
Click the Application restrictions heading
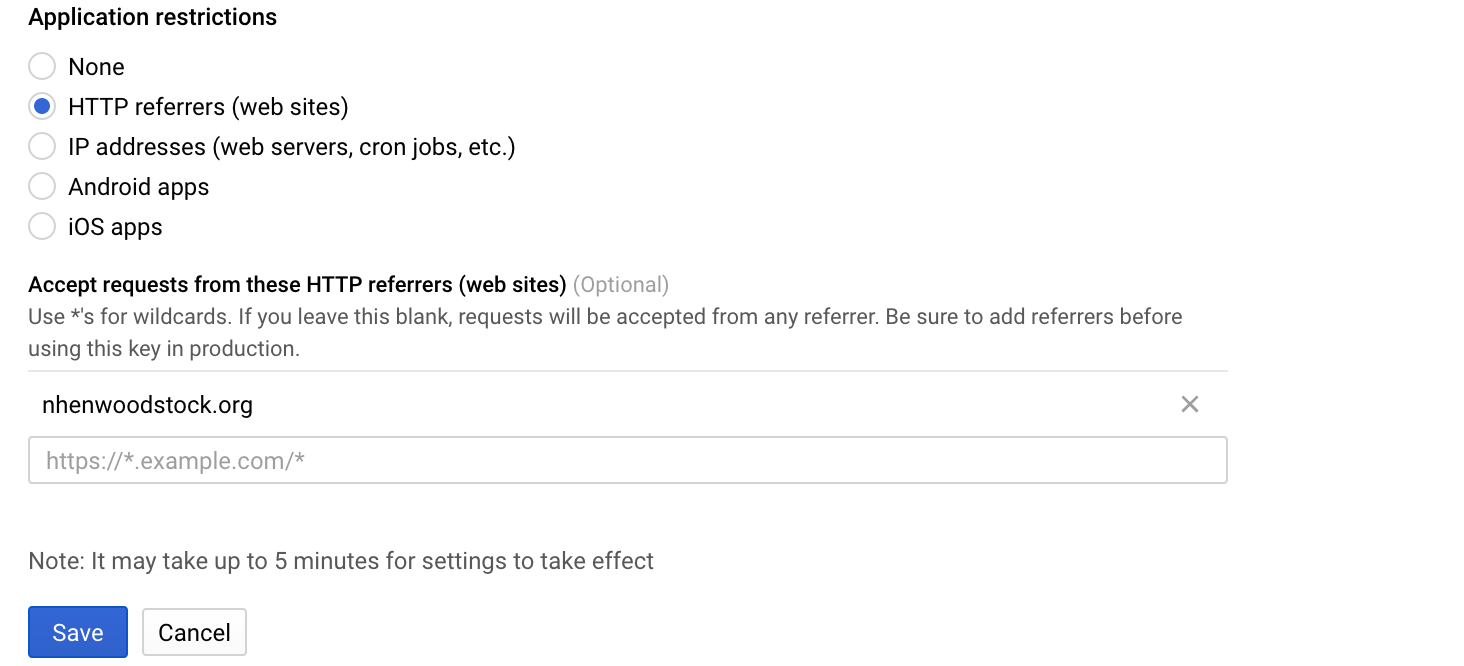153,17
